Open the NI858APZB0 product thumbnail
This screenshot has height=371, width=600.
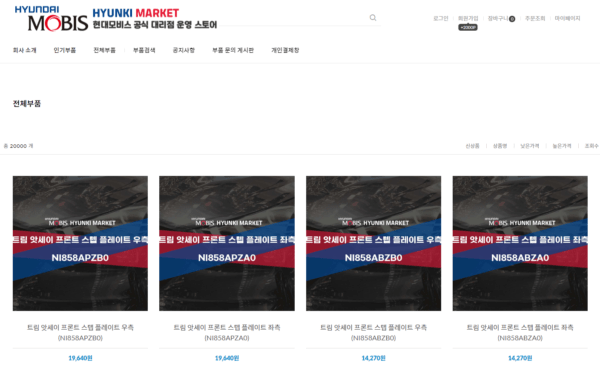[80, 243]
